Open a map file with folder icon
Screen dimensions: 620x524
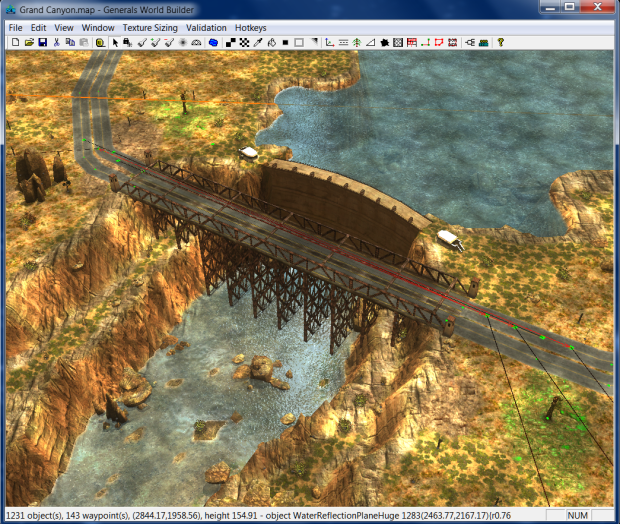[29, 42]
